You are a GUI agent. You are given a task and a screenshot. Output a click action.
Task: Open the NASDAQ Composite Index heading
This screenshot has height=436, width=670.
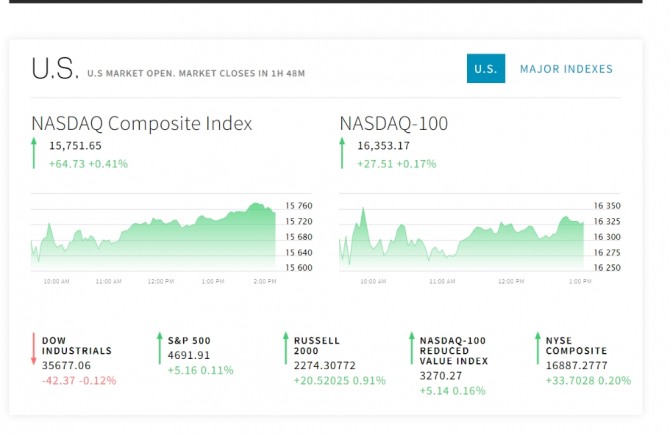[x=141, y=123]
